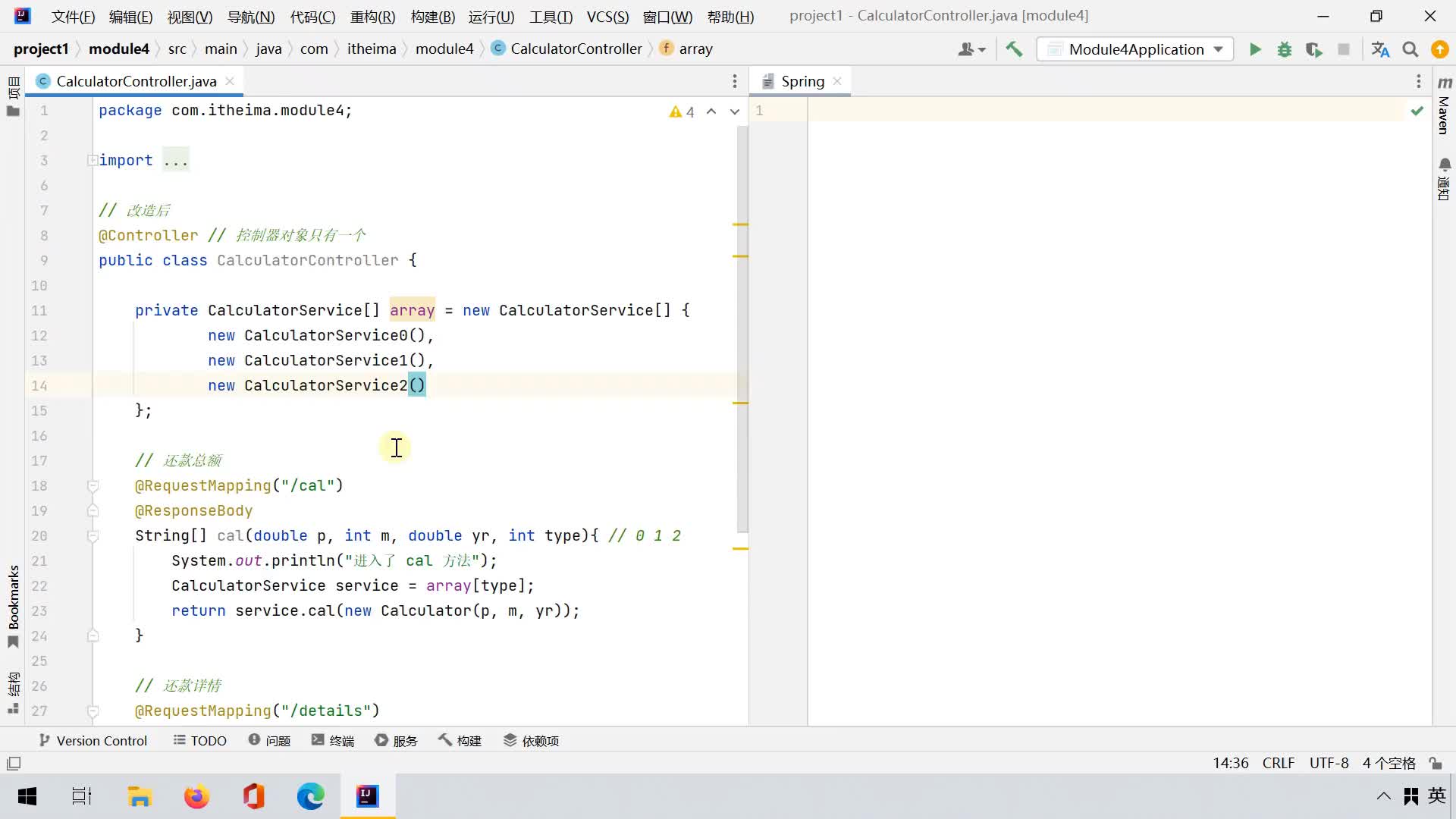Open the VCS(S) menu
Image resolution: width=1456 pixels, height=819 pixels.
tap(607, 17)
